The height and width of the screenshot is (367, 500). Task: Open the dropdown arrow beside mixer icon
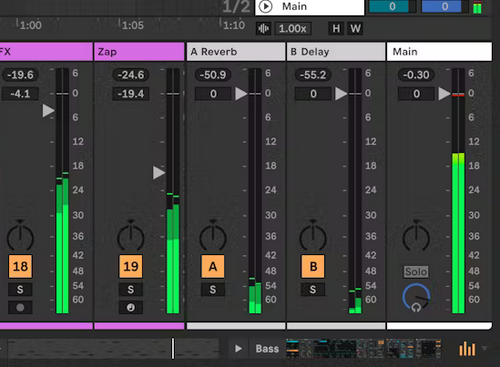click(x=484, y=348)
